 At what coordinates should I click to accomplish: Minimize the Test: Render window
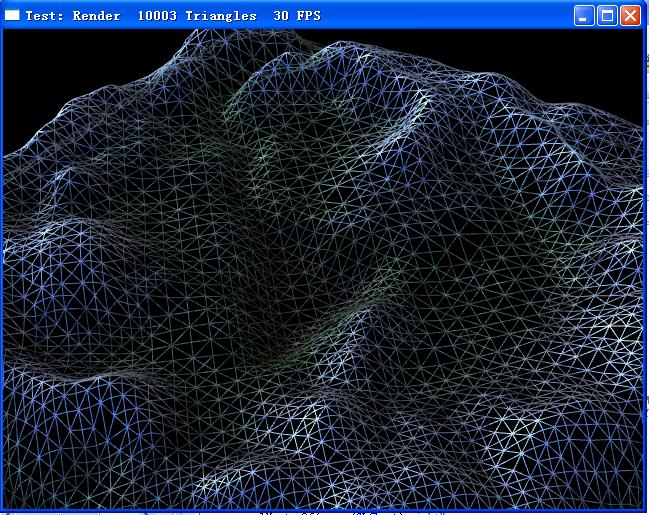click(x=584, y=16)
